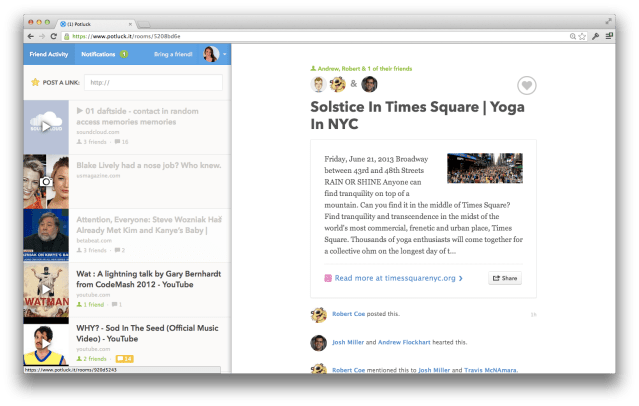Image resolution: width=639 pixels, height=406 pixels.
Task: Play the WHY? Sod In The Seed thumbnail
Action: point(46,344)
